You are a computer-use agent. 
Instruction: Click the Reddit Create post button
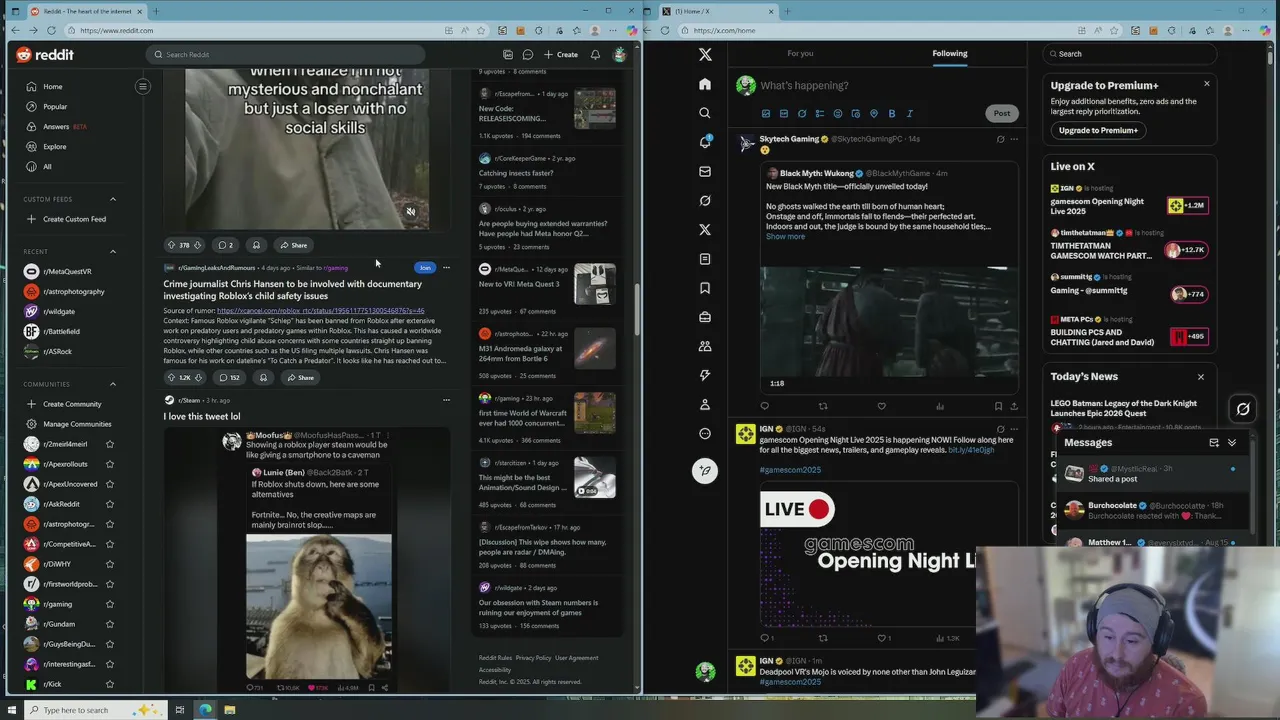pos(561,54)
